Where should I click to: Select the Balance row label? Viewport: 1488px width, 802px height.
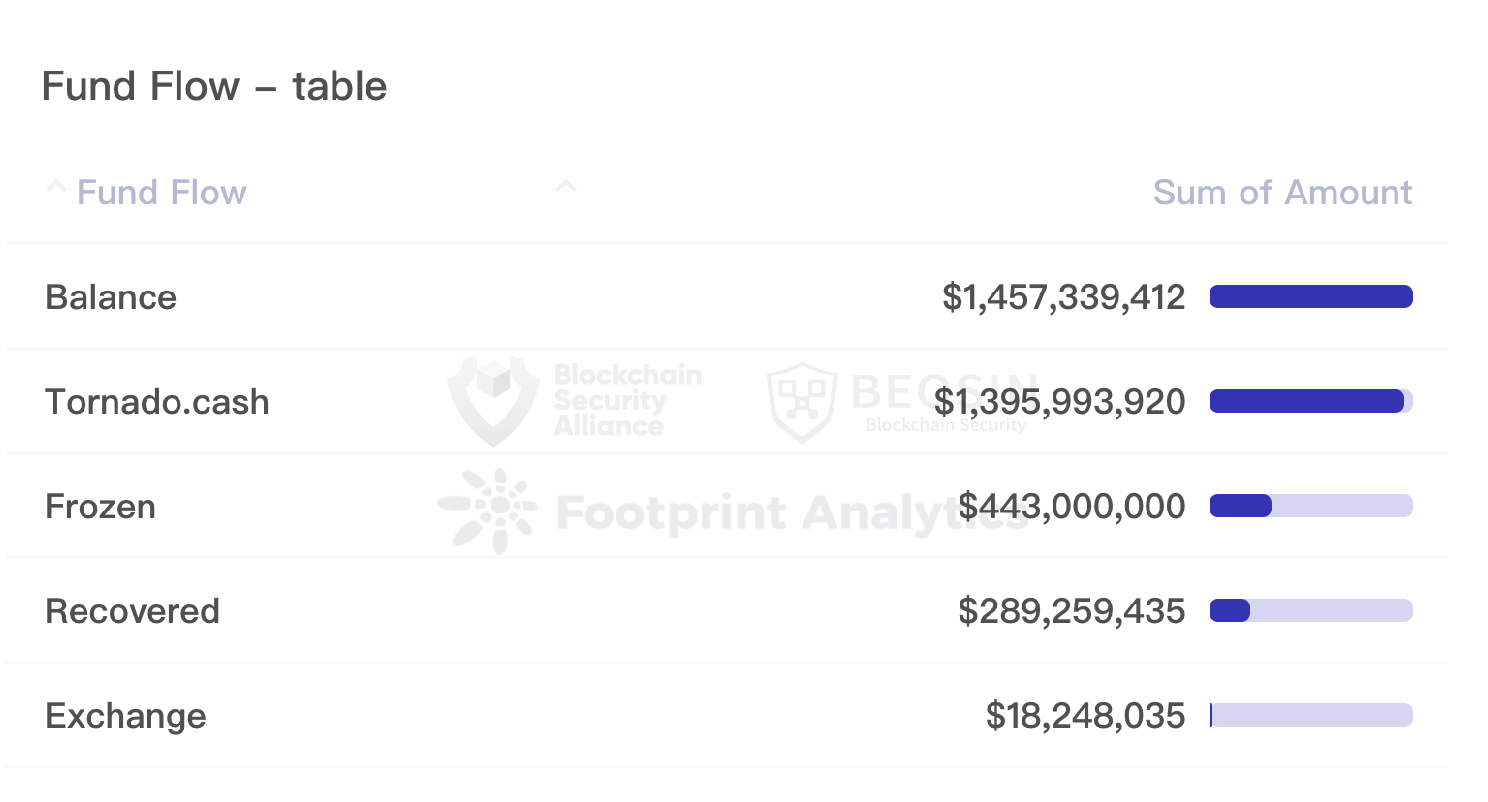(111, 297)
